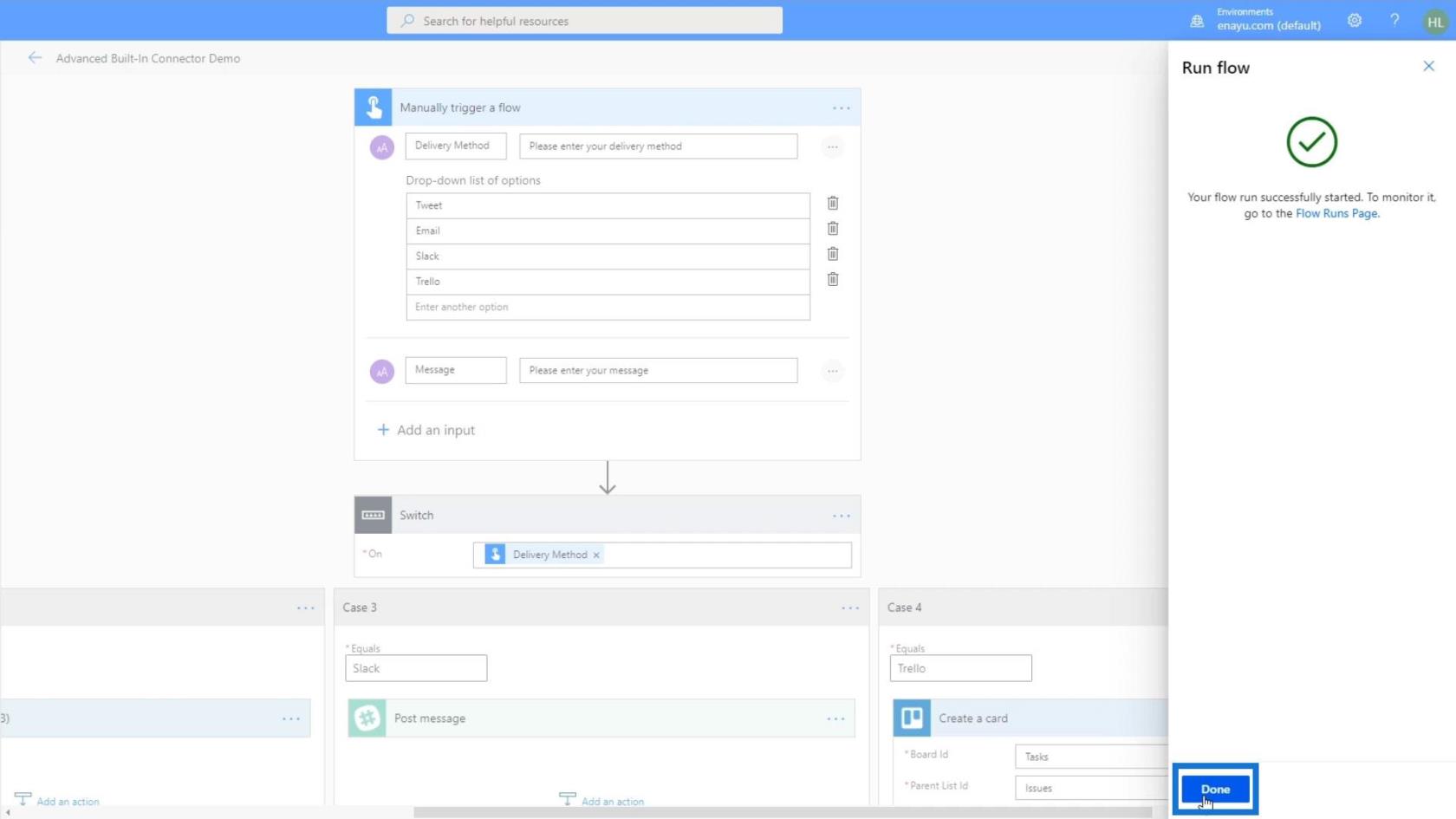The width and height of the screenshot is (1456, 819).
Task: Open the settings gear in the header
Action: tap(1355, 20)
